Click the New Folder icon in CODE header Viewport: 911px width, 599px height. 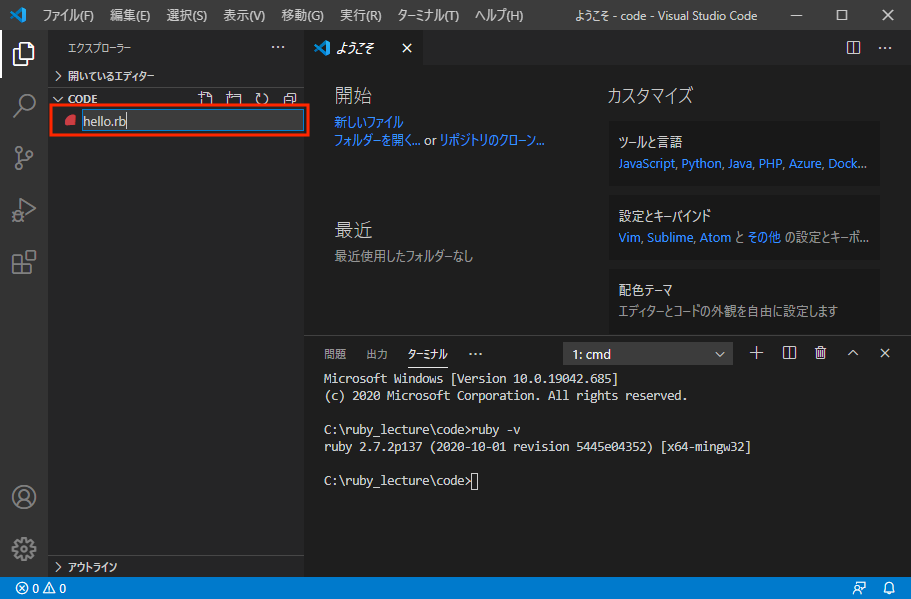234,98
